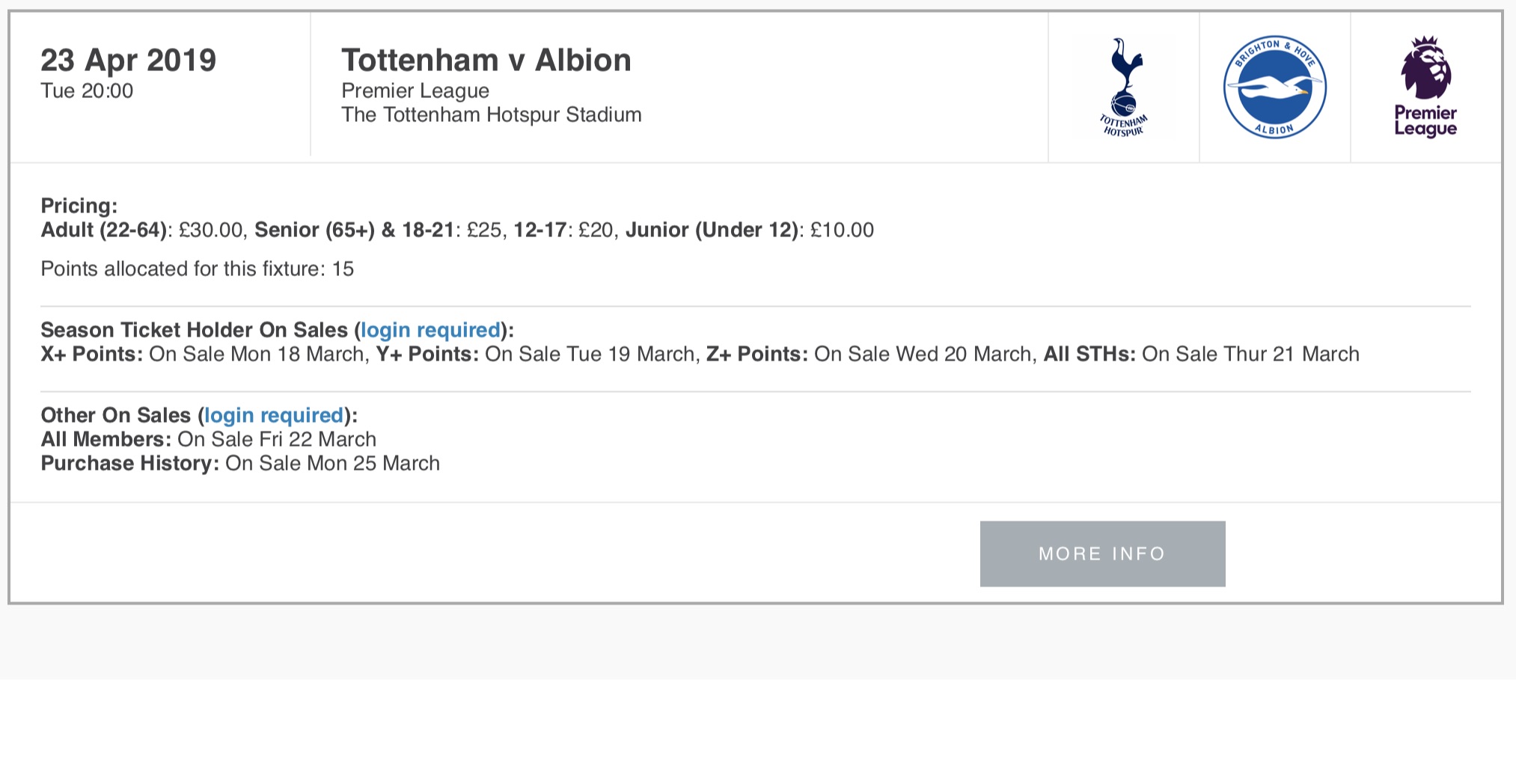Click the Pricing heading
Screen dimensions: 1516x784
[x=79, y=206]
